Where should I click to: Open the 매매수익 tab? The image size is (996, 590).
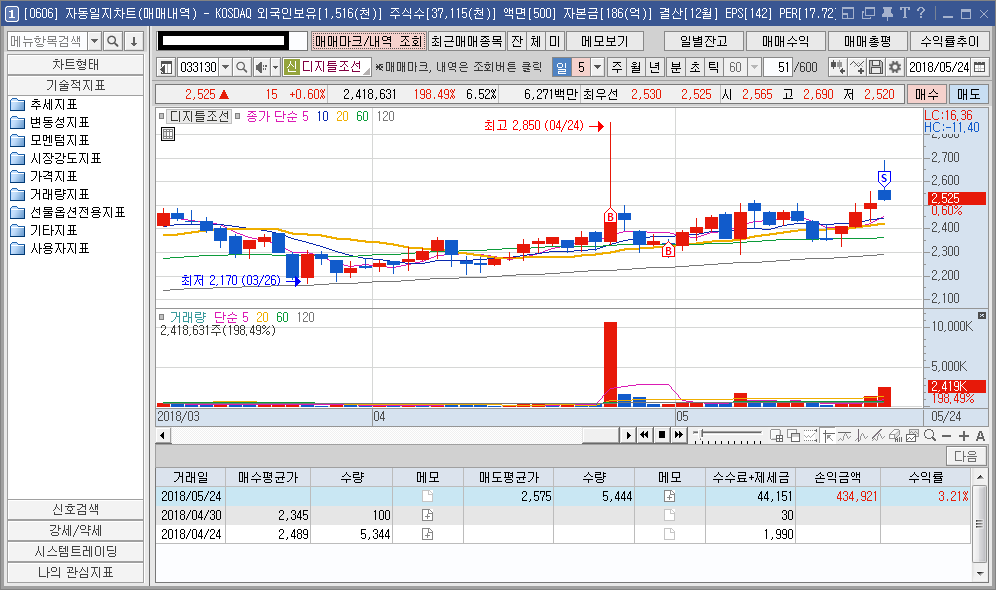pyautogui.click(x=786, y=41)
